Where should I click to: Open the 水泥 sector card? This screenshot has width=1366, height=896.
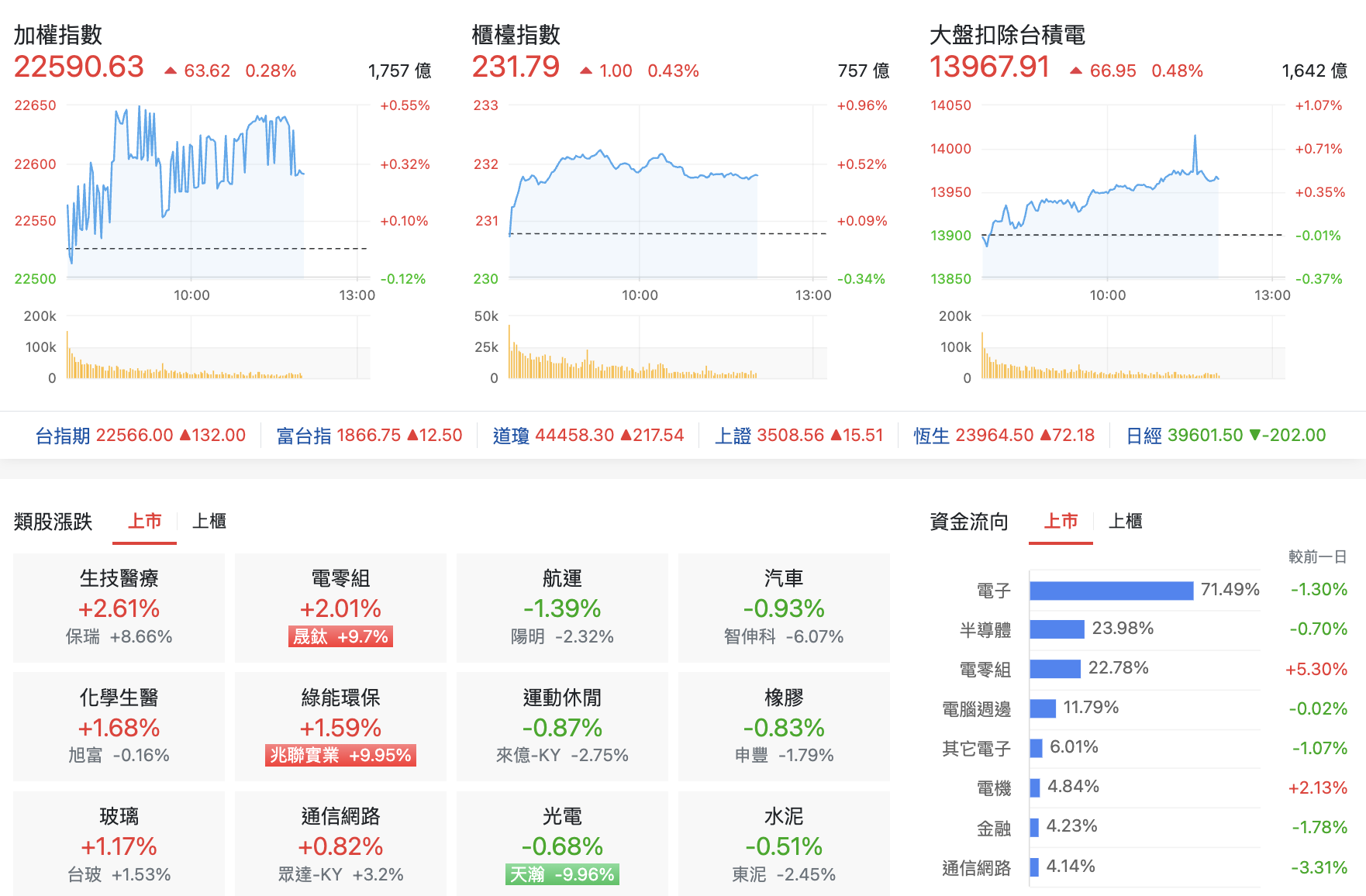784,844
